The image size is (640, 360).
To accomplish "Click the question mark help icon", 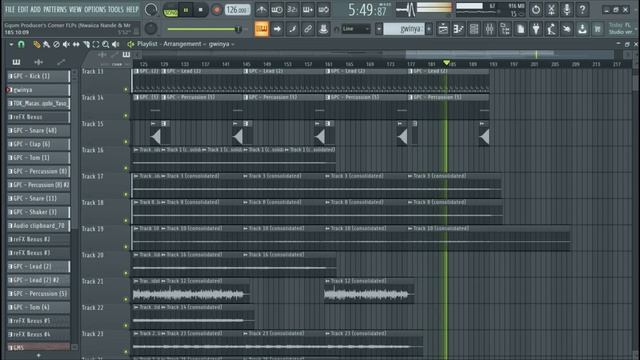I will coord(582,10).
